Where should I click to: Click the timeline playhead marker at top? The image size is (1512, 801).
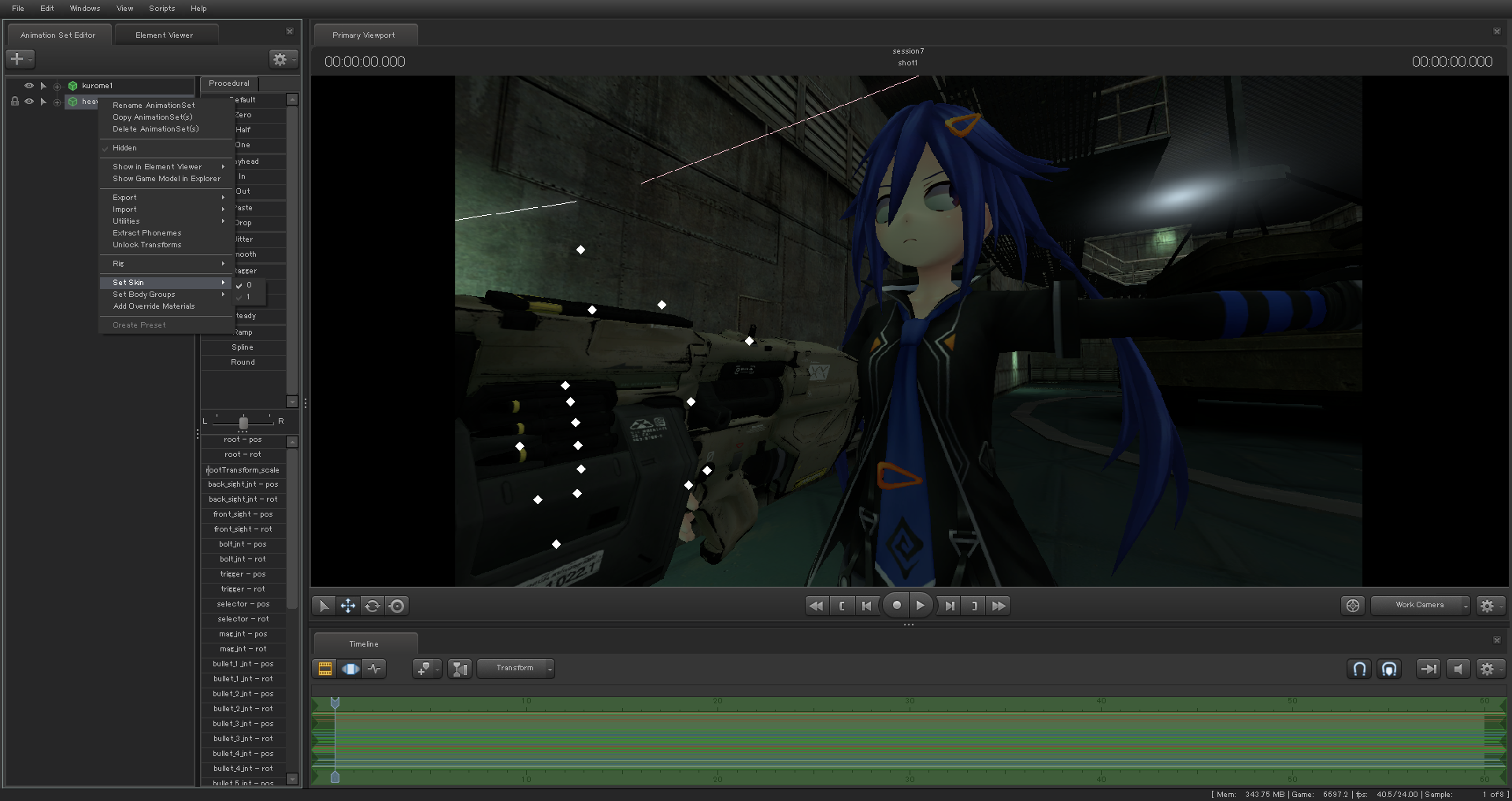coord(335,702)
